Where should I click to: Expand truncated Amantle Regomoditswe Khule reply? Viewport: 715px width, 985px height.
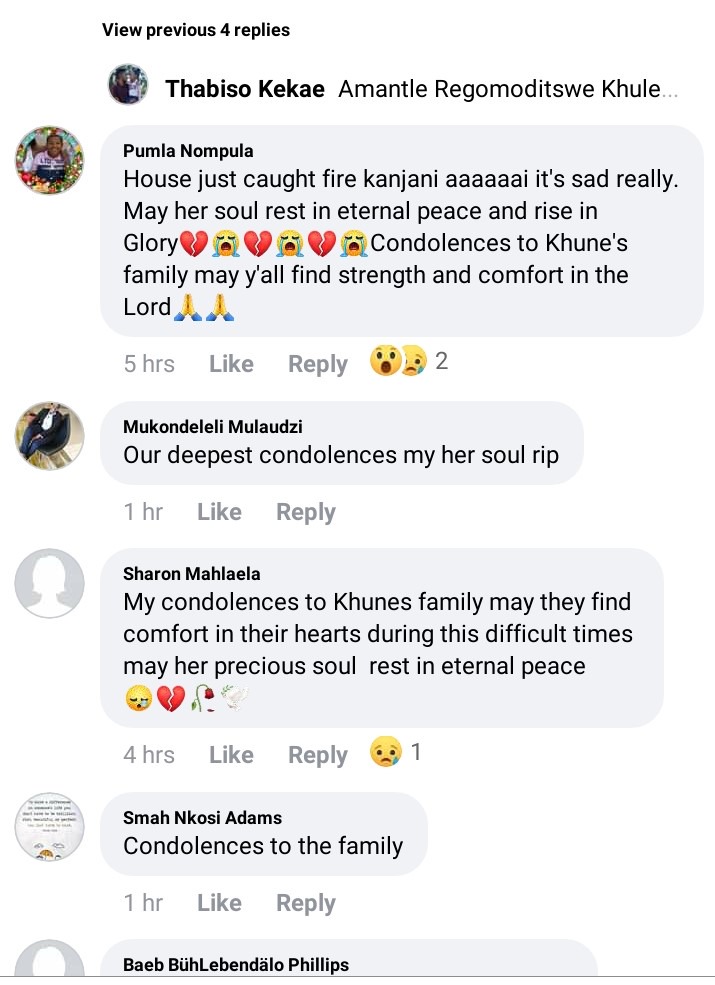click(508, 89)
